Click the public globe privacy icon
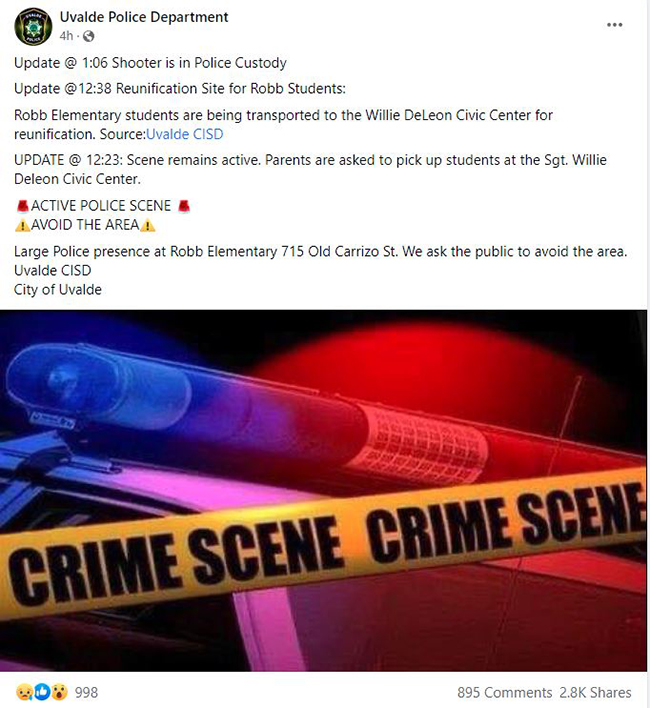This screenshot has height=708, width=650. click(89, 36)
